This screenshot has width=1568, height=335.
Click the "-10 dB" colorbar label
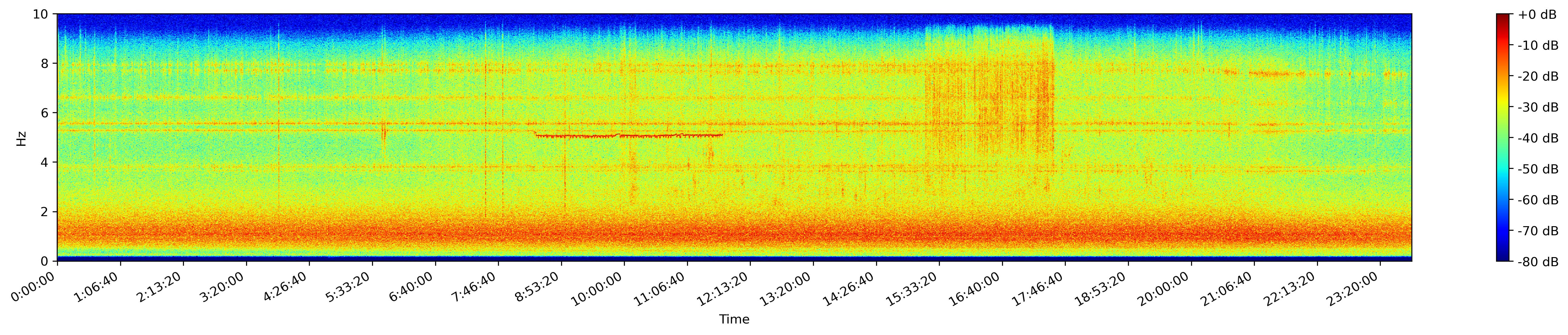point(1538,45)
